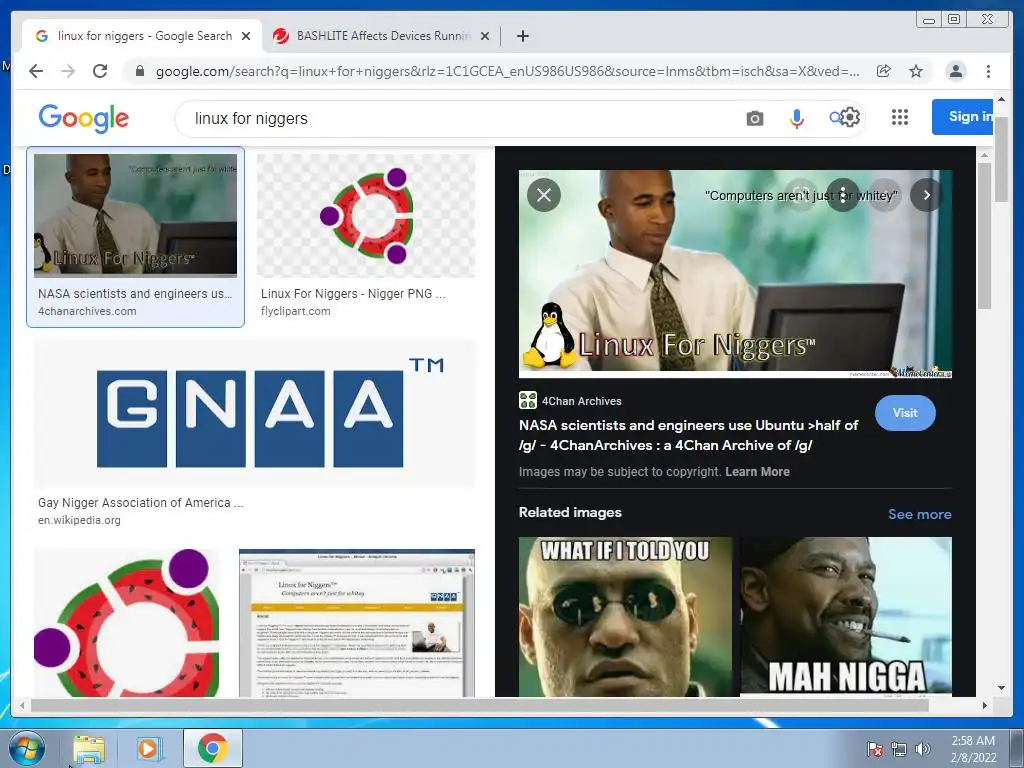Click the horizontal scrollbar right arrow
1024x768 pixels.
(984, 705)
